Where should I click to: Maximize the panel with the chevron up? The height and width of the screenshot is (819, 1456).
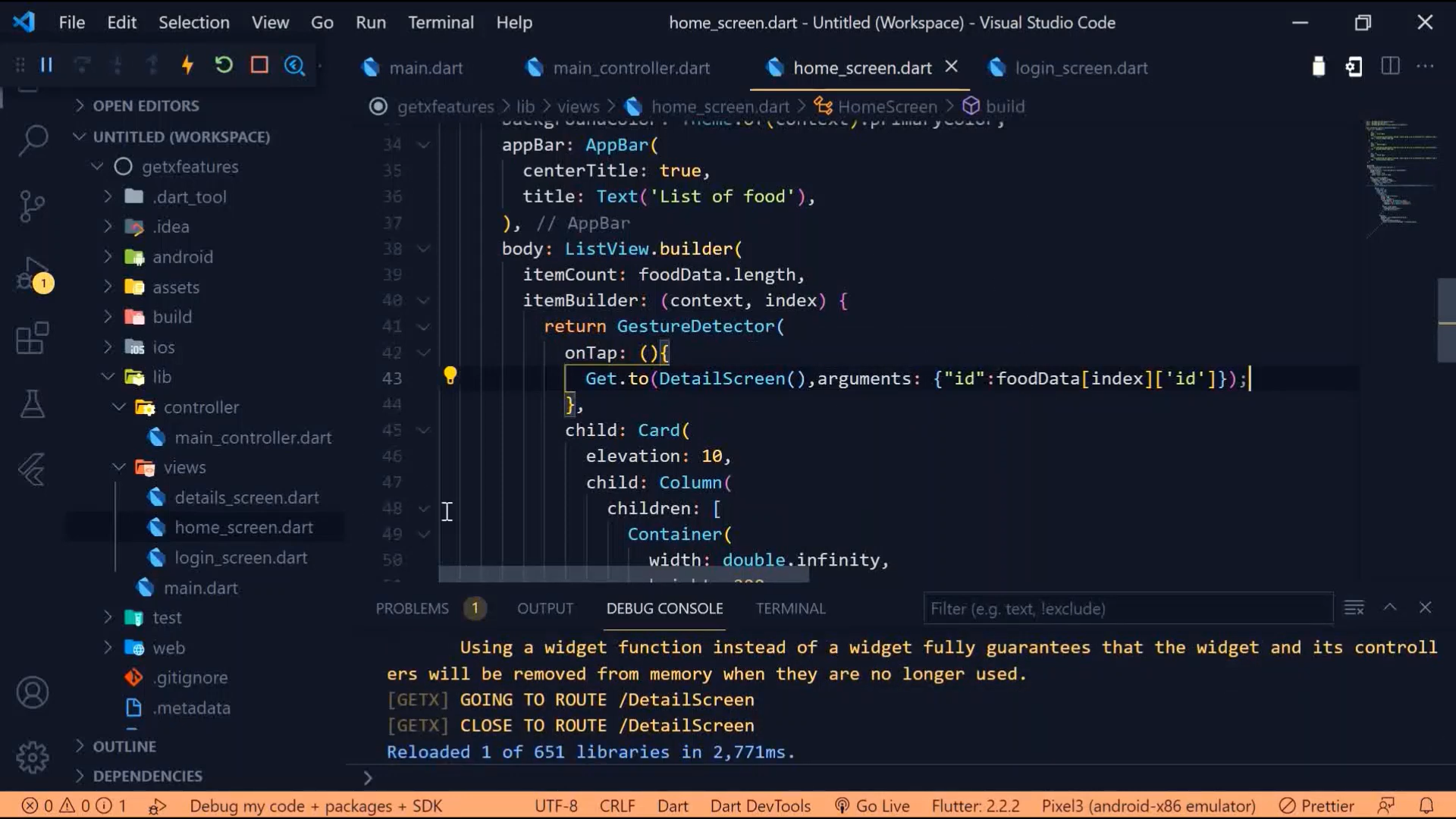[x=1389, y=607]
